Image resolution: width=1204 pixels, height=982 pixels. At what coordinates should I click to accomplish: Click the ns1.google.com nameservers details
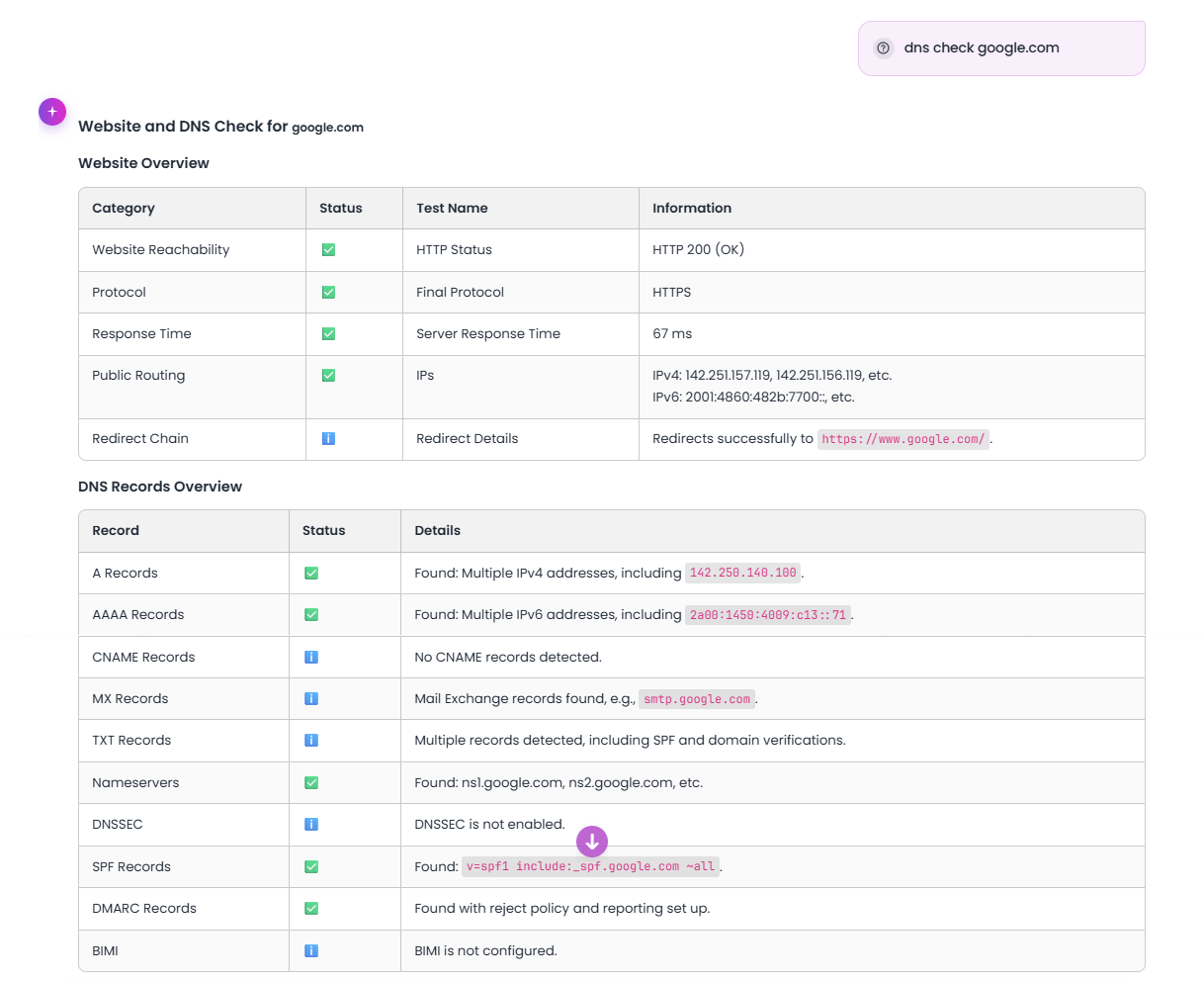point(559,783)
